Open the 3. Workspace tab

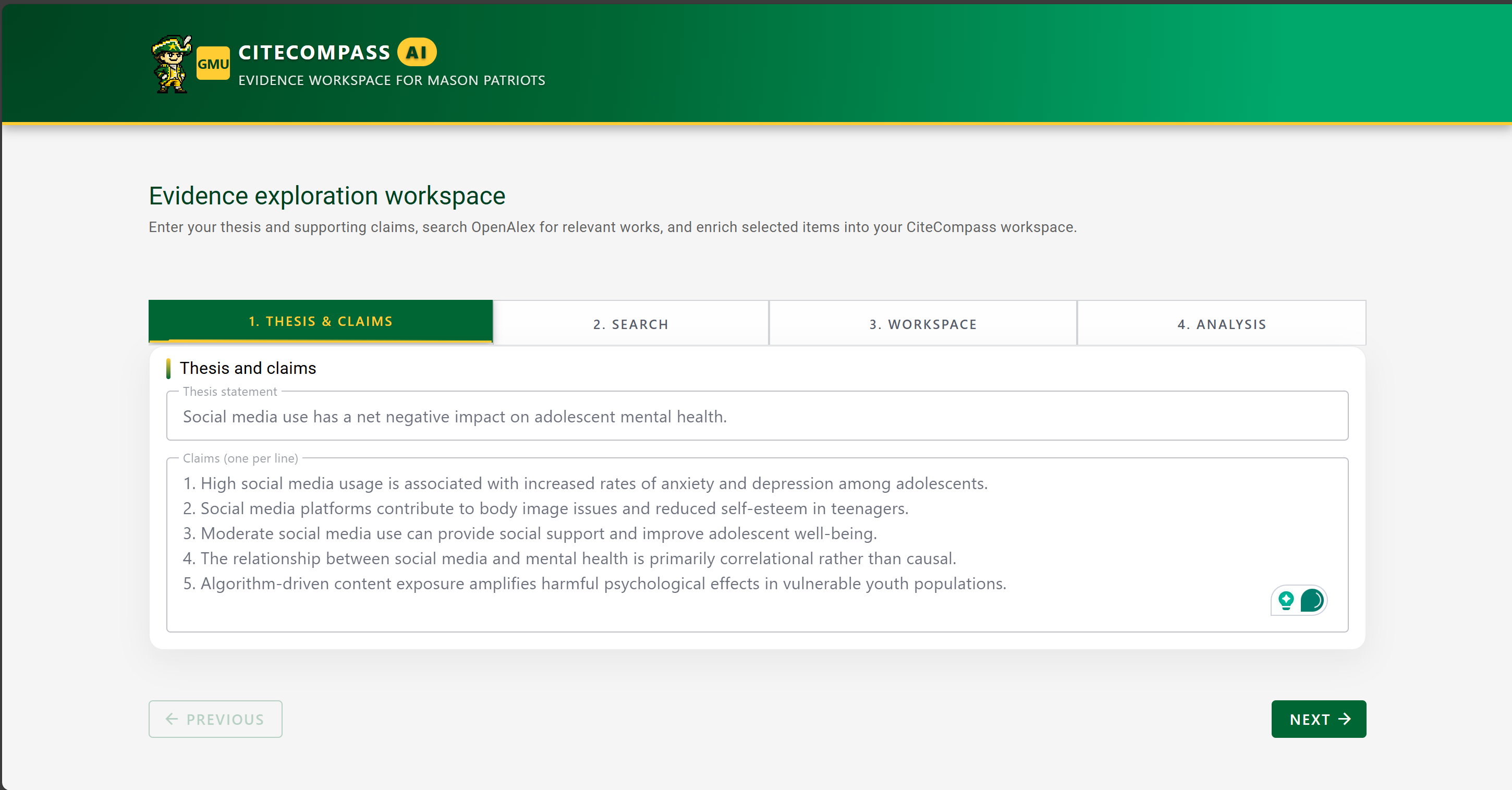923,324
